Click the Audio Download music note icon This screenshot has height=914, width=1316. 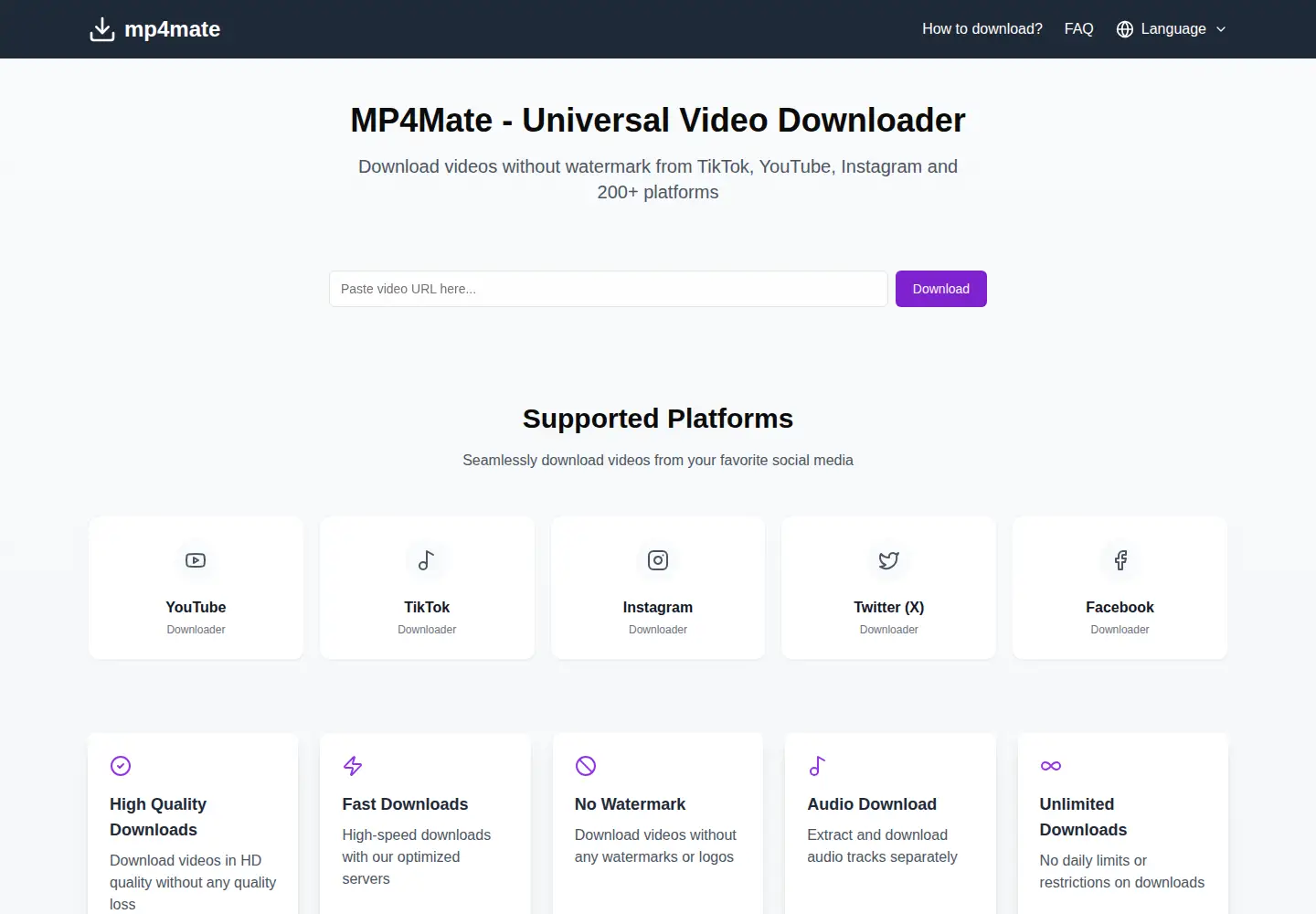(x=818, y=766)
